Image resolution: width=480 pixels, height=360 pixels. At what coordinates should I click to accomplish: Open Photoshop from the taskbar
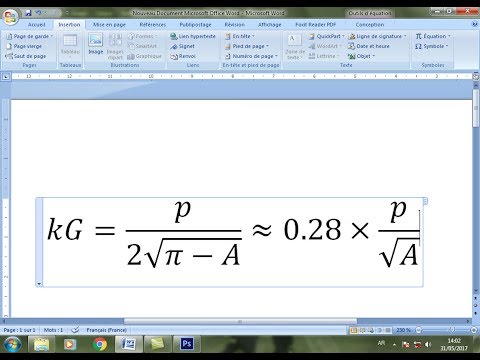[187, 344]
